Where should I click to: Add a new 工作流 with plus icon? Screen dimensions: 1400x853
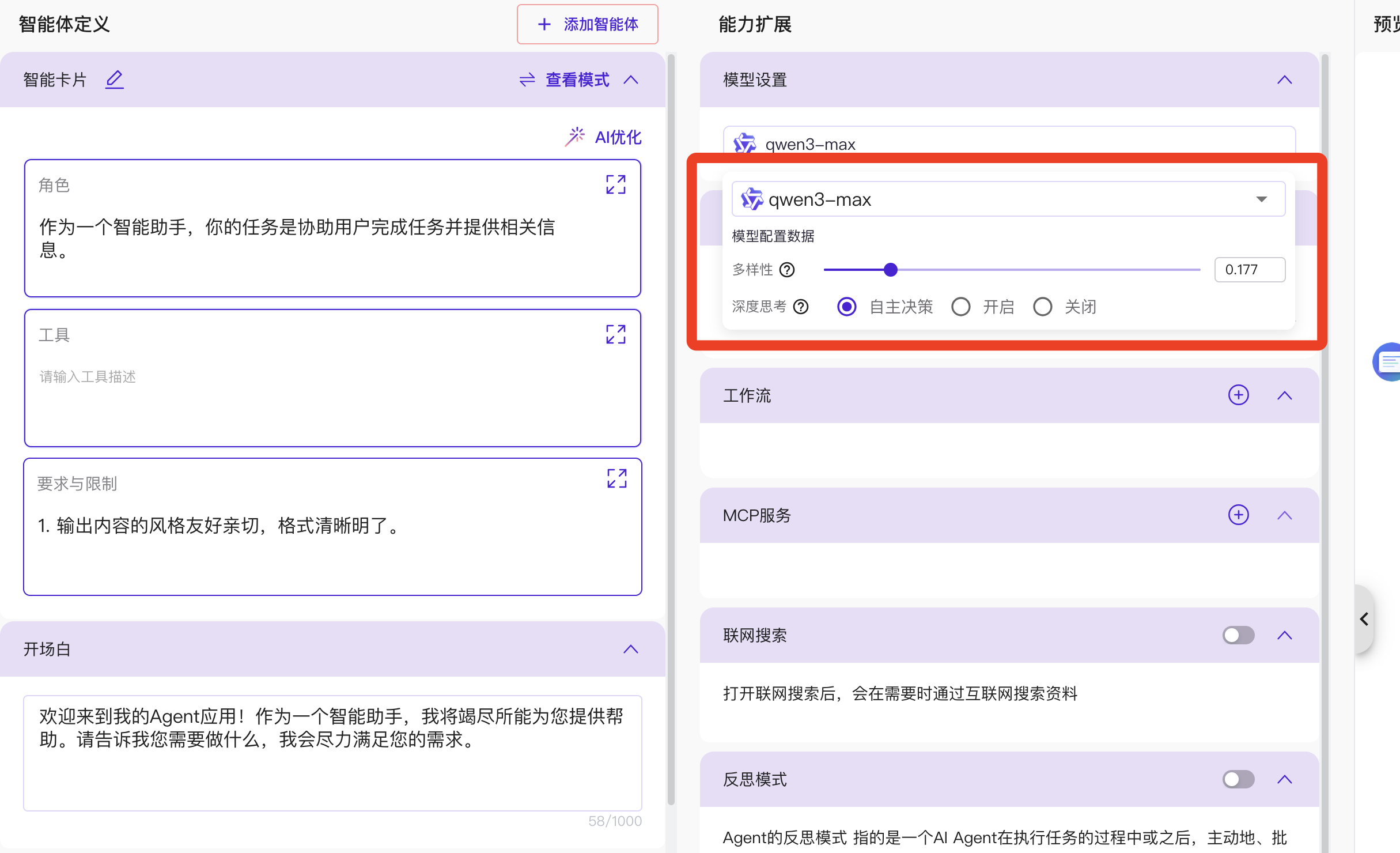pyautogui.click(x=1238, y=395)
